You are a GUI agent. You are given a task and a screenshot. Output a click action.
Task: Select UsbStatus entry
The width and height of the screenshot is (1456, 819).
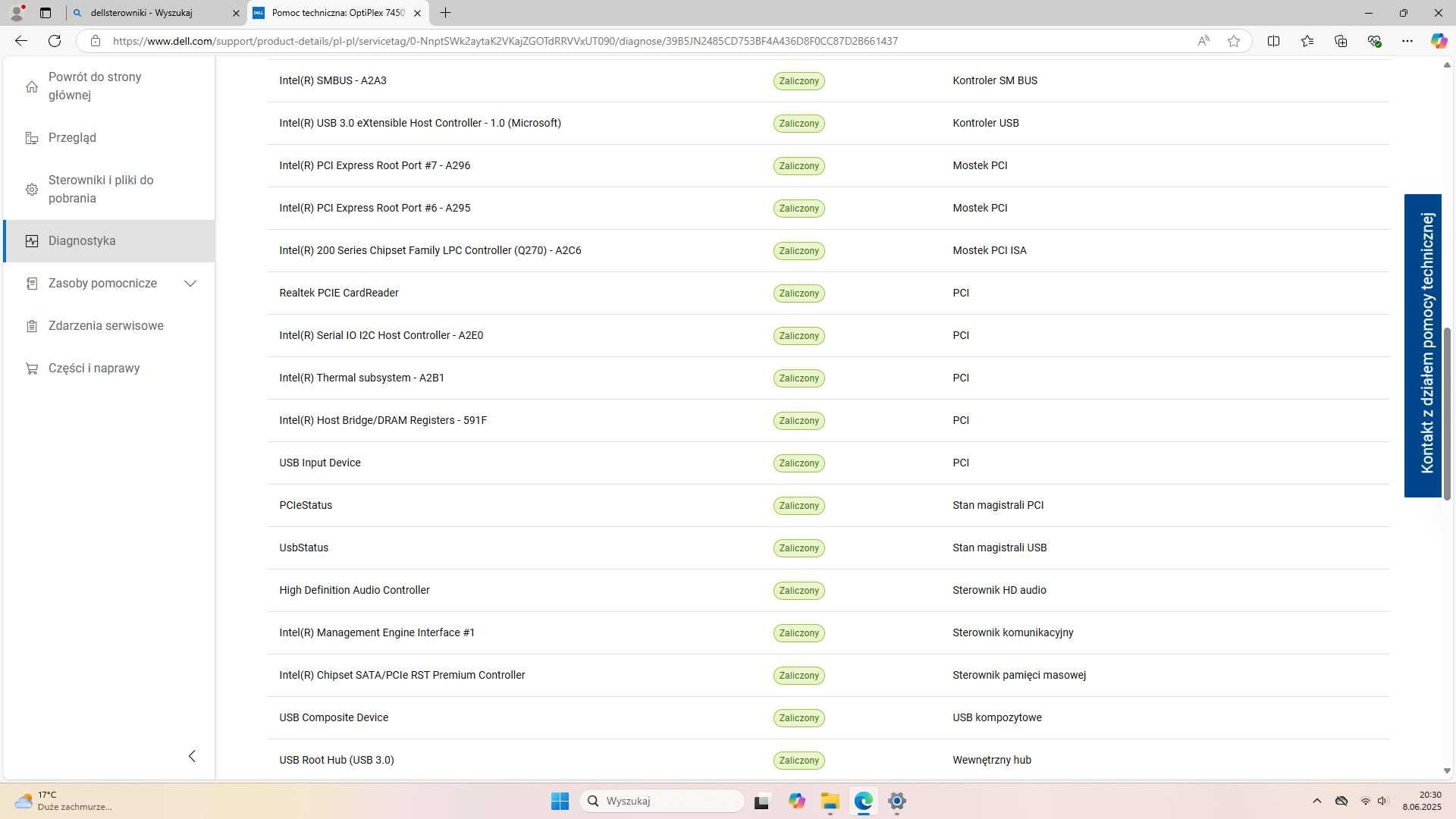[x=828, y=548]
